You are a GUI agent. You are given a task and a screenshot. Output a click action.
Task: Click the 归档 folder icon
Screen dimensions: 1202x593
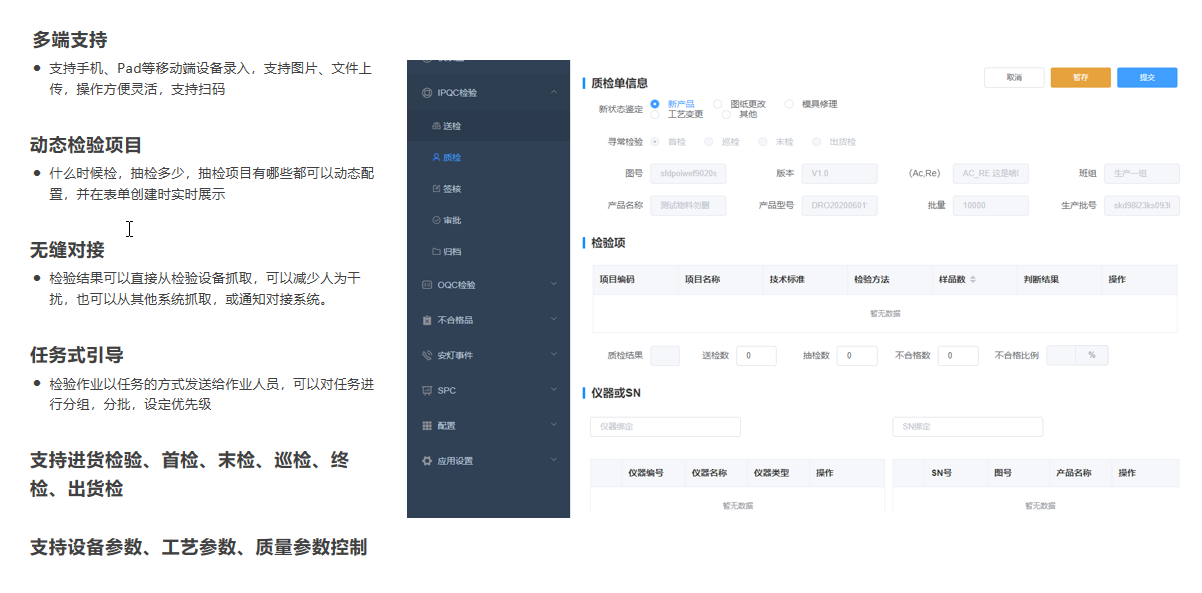(436, 251)
